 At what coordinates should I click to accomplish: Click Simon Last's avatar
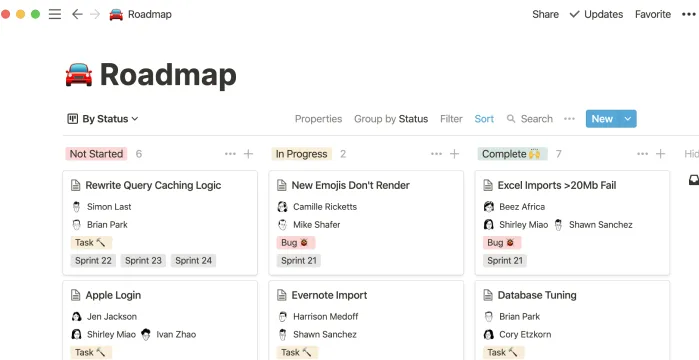[x=76, y=207]
